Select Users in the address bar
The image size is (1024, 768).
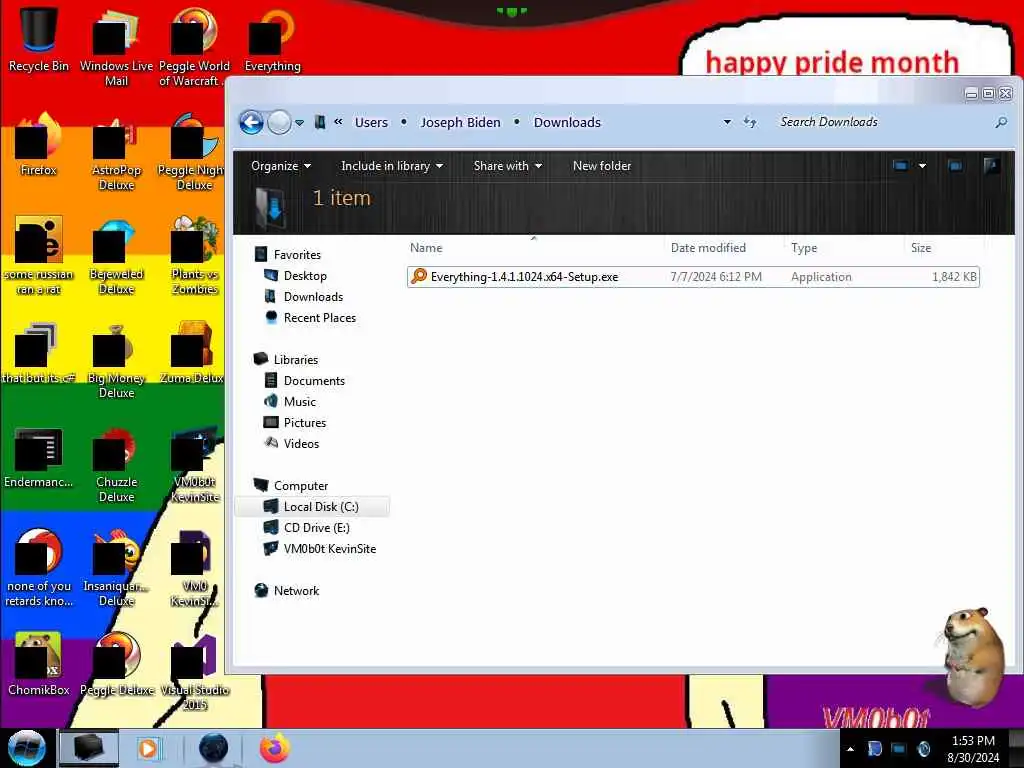(x=371, y=122)
